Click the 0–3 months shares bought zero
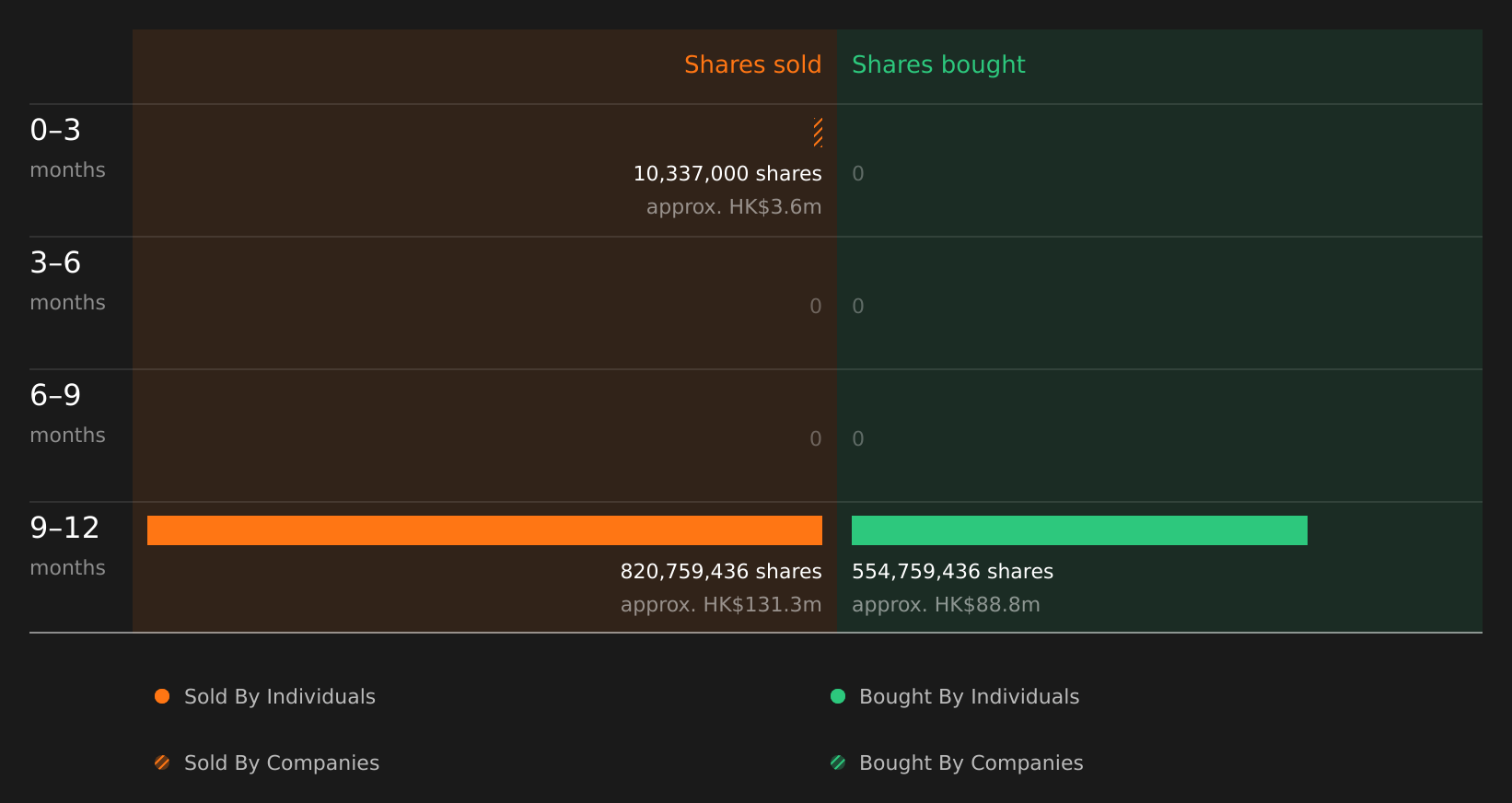Screen dimensions: 1512x803 coord(858,174)
